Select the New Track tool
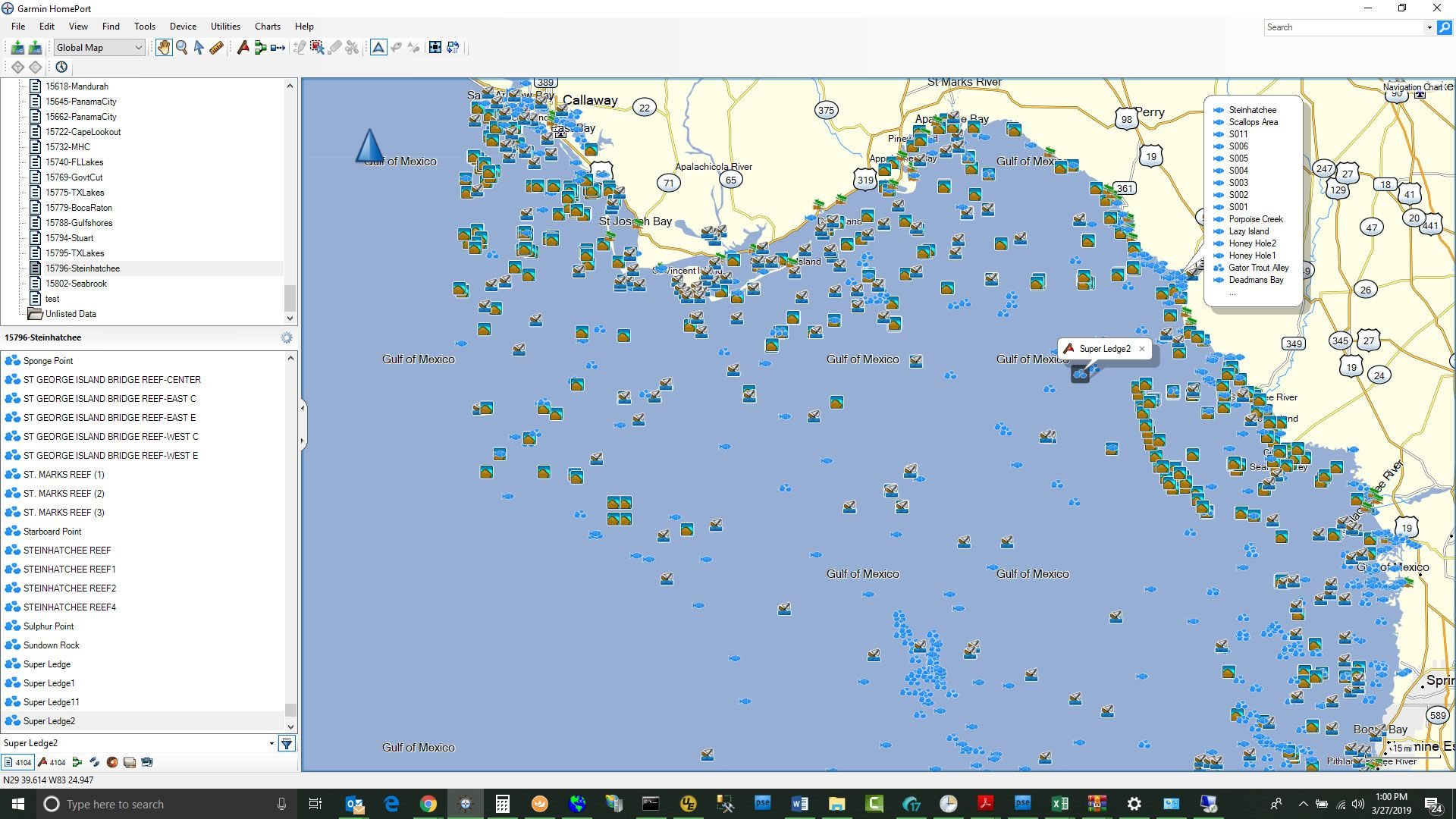 pyautogui.click(x=278, y=48)
